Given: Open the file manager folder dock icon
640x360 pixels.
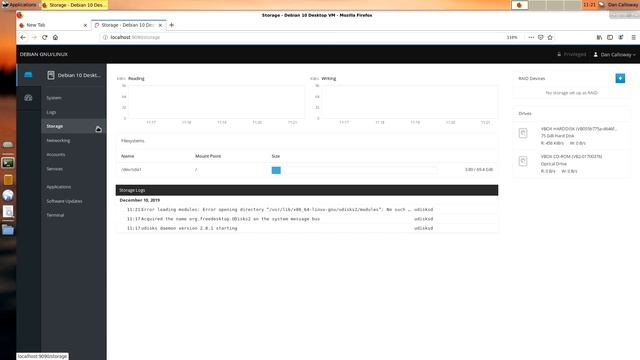Looking at the screenshot, I should [8, 230].
